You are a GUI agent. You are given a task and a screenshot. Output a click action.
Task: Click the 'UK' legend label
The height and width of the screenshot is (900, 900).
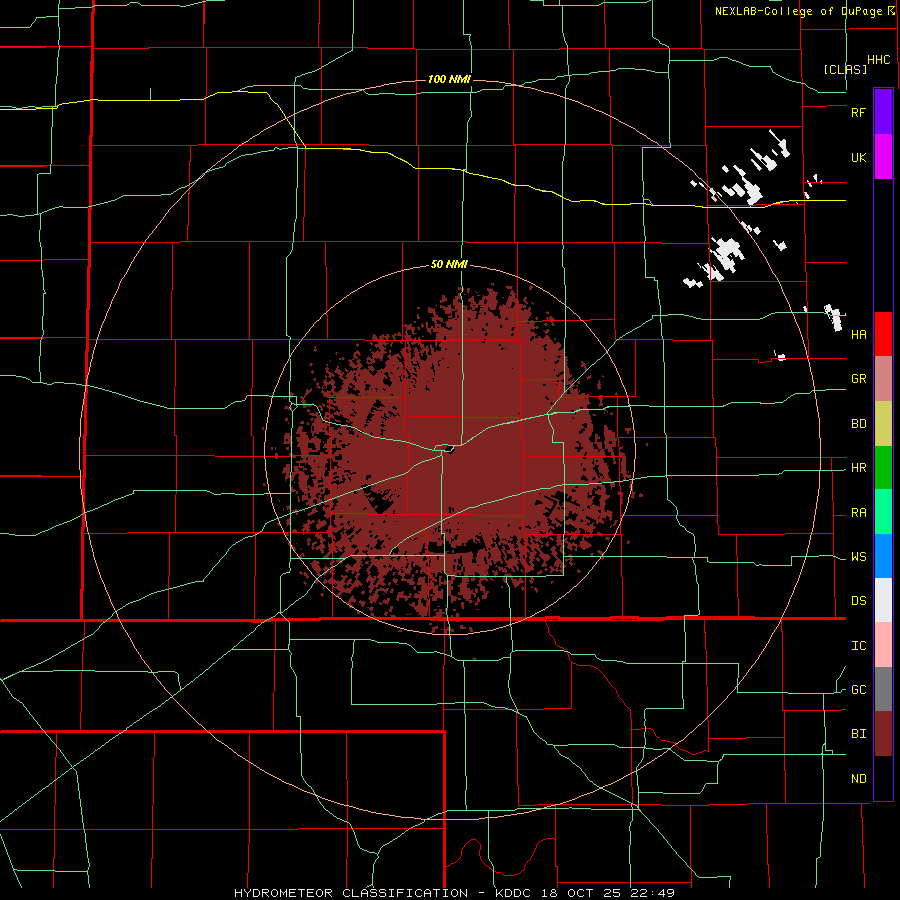[858, 157]
